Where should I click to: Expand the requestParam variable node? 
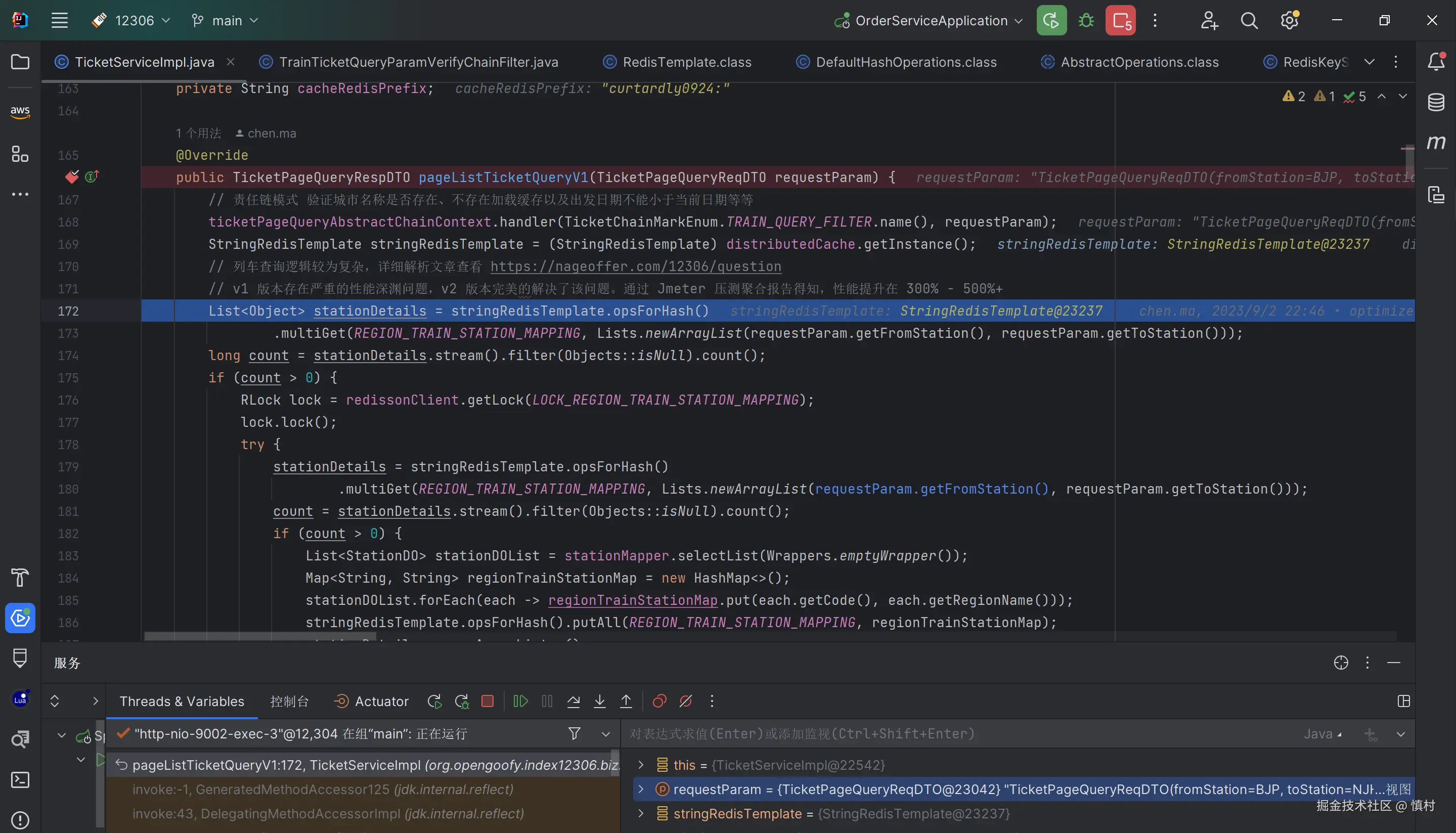[x=640, y=790]
